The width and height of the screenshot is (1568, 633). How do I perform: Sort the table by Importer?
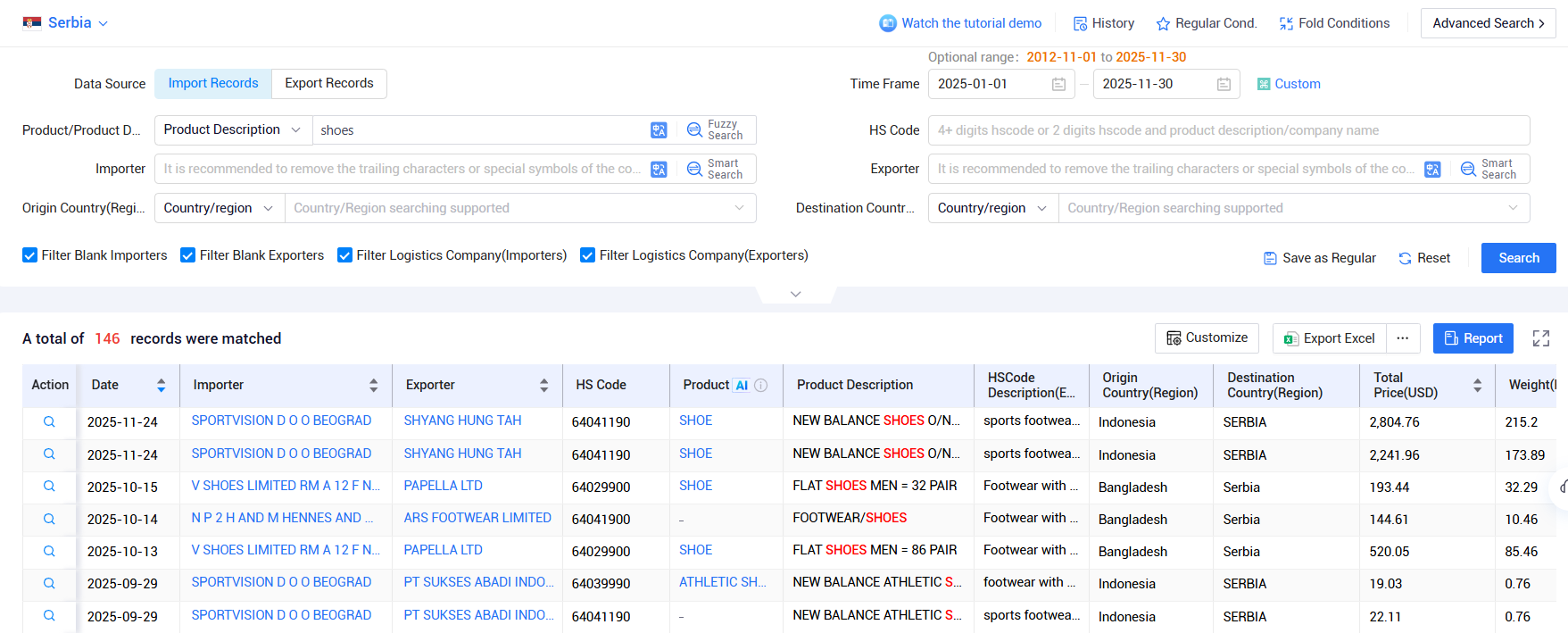[x=374, y=385]
